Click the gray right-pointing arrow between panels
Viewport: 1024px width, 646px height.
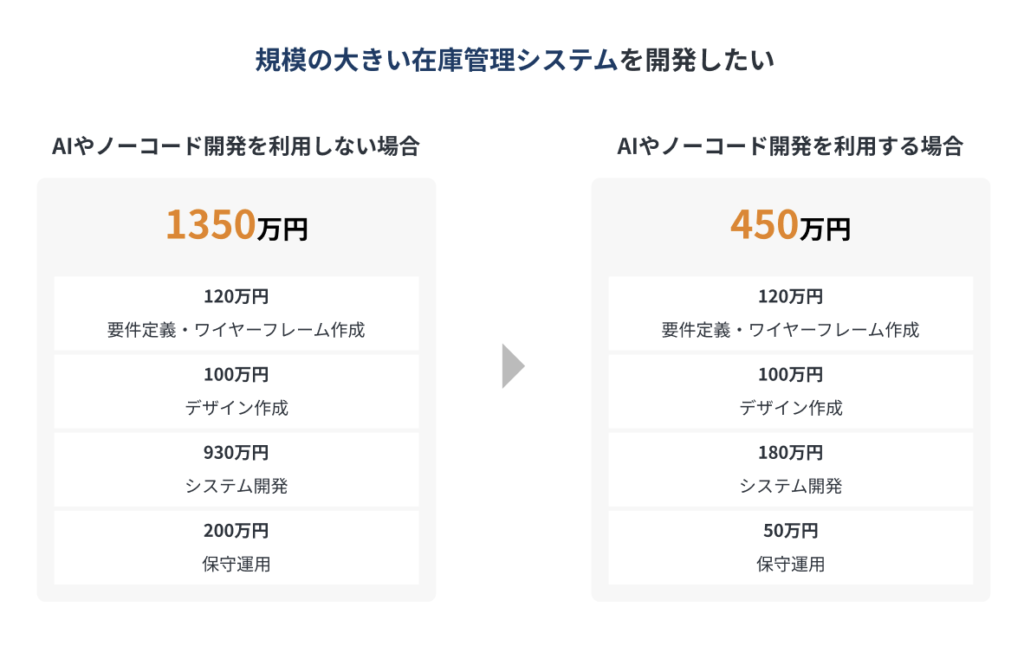coord(513,367)
